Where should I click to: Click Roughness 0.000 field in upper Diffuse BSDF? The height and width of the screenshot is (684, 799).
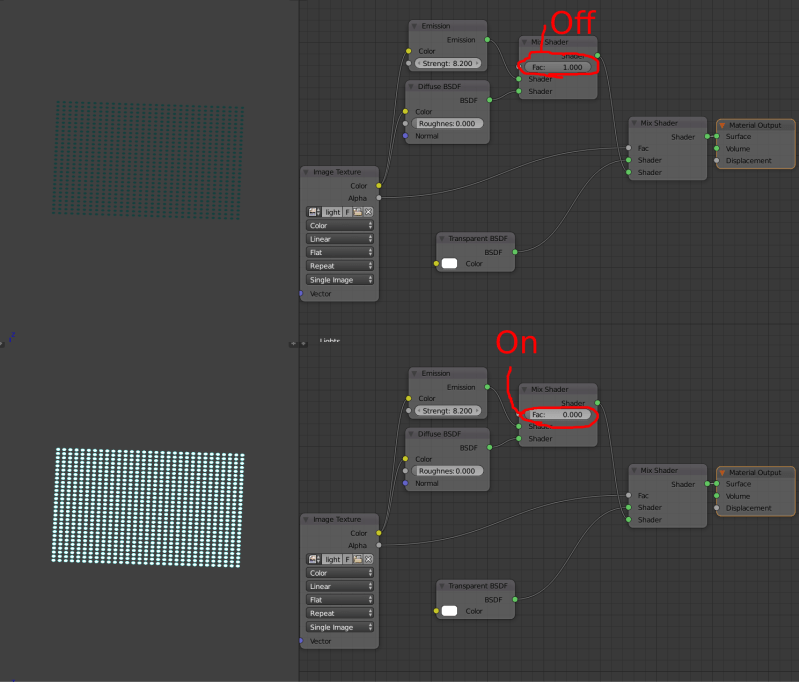447,123
